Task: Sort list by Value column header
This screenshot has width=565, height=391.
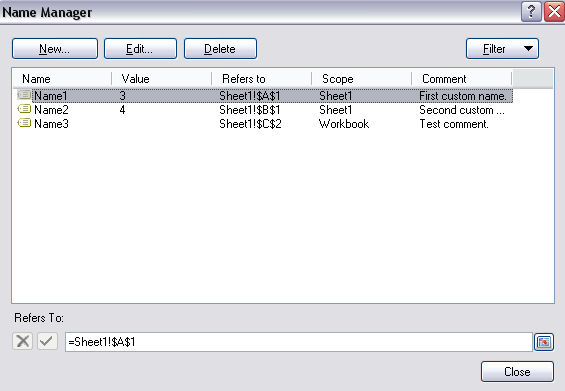Action: pyautogui.click(x=162, y=79)
